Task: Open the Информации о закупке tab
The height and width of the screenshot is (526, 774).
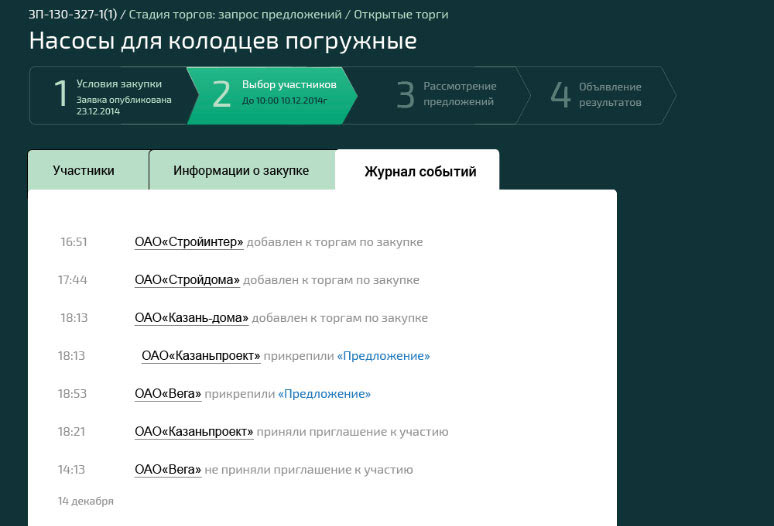Action: point(241,171)
